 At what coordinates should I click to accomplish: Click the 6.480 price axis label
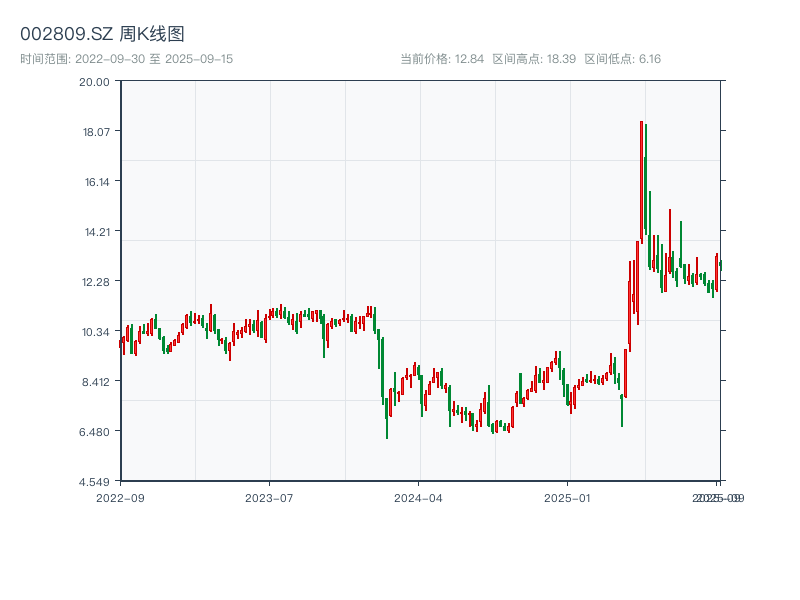point(94,431)
